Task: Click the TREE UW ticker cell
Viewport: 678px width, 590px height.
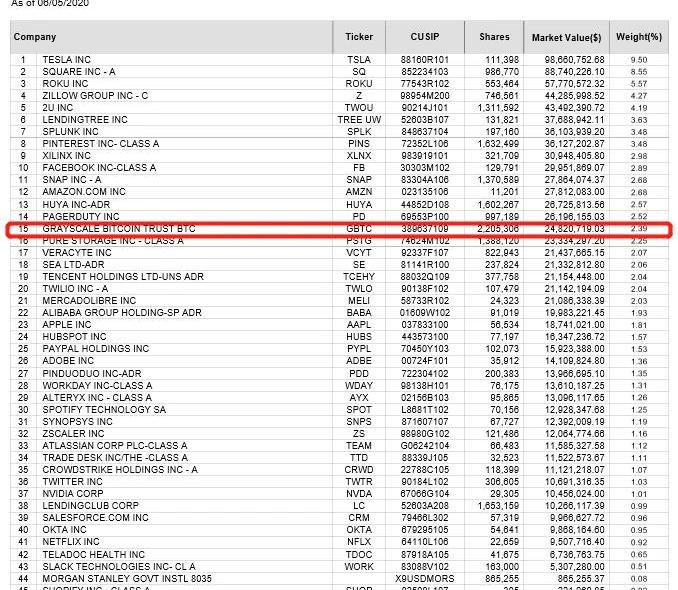Action: tap(359, 120)
